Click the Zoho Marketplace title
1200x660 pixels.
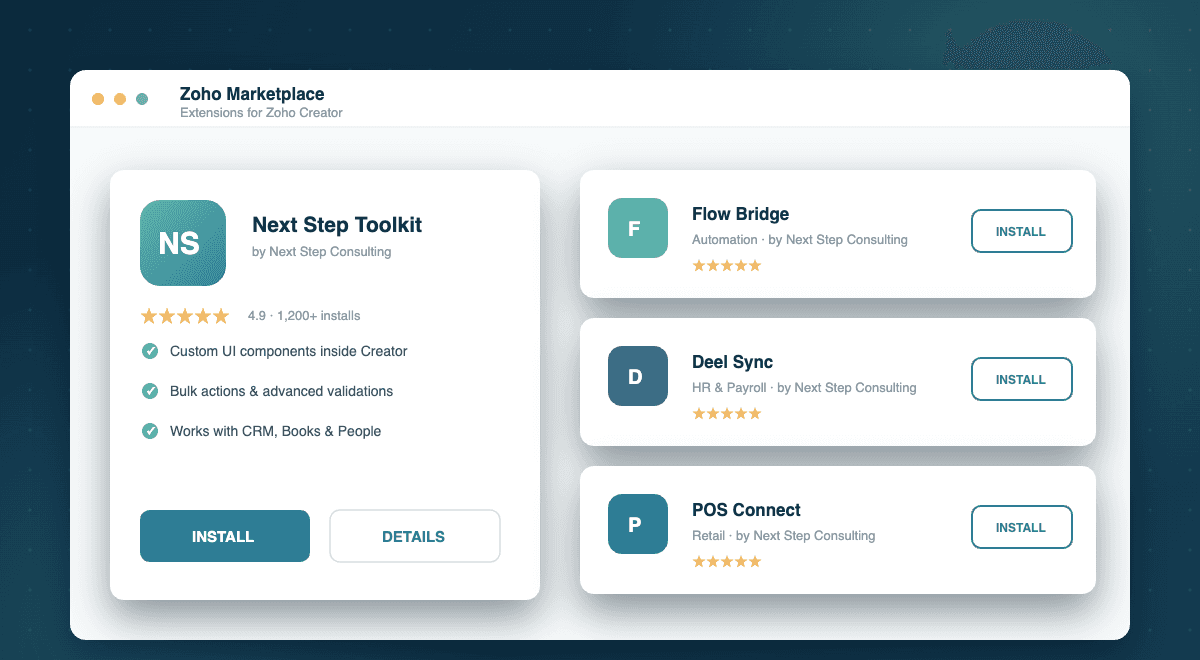252,94
